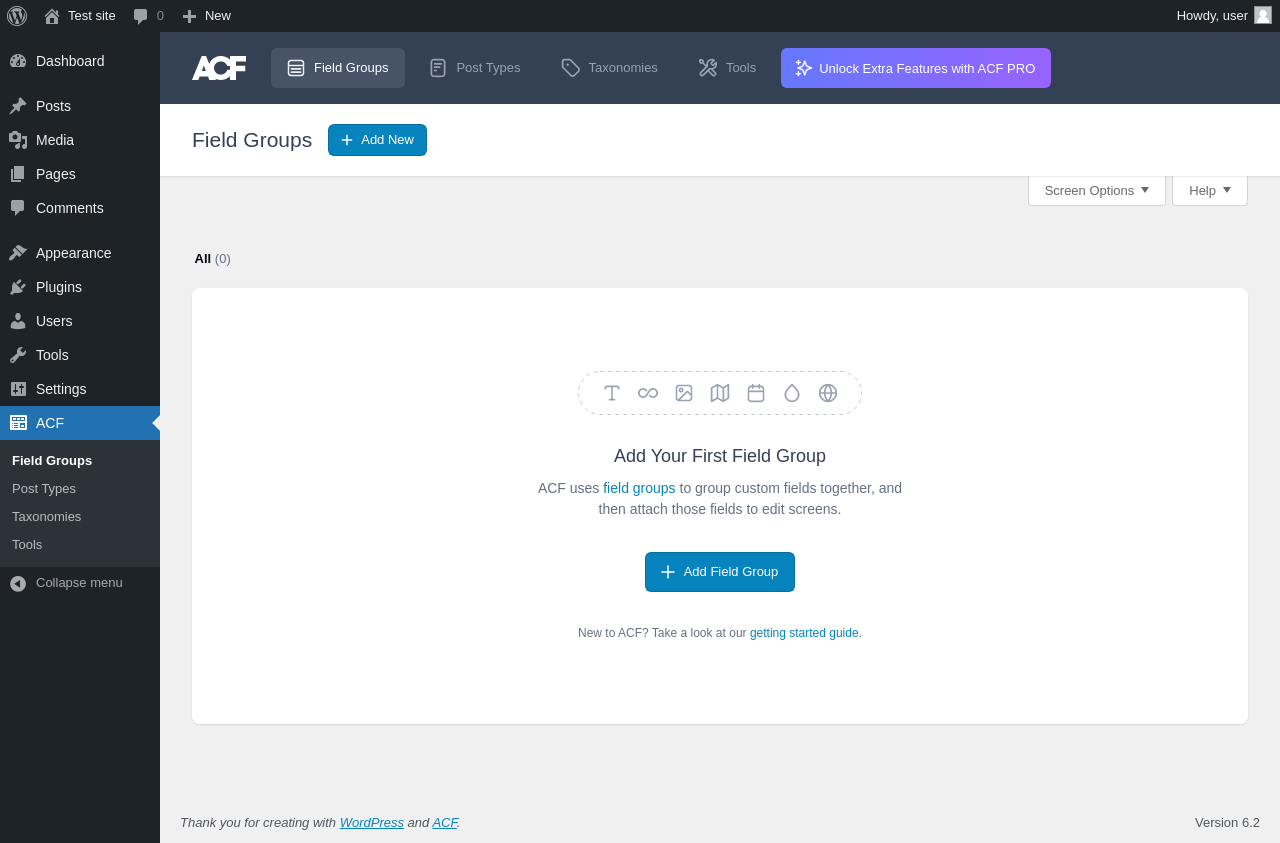Click the Dashboard menu label

[x=70, y=61]
